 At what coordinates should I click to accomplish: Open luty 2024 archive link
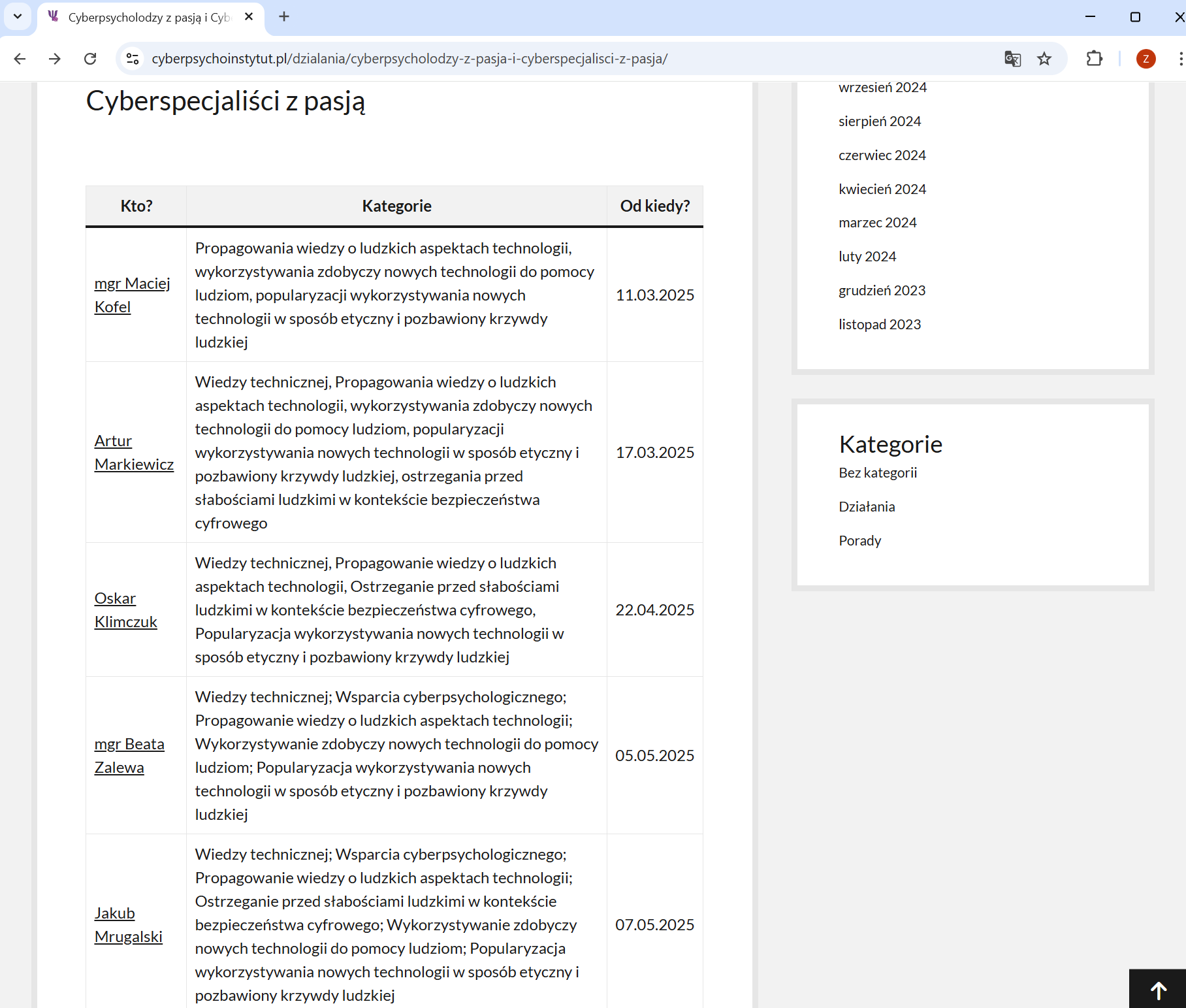click(867, 257)
